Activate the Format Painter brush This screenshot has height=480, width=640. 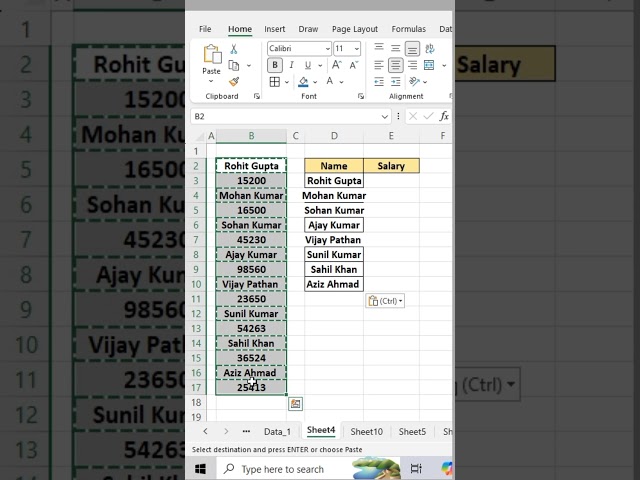(x=234, y=82)
